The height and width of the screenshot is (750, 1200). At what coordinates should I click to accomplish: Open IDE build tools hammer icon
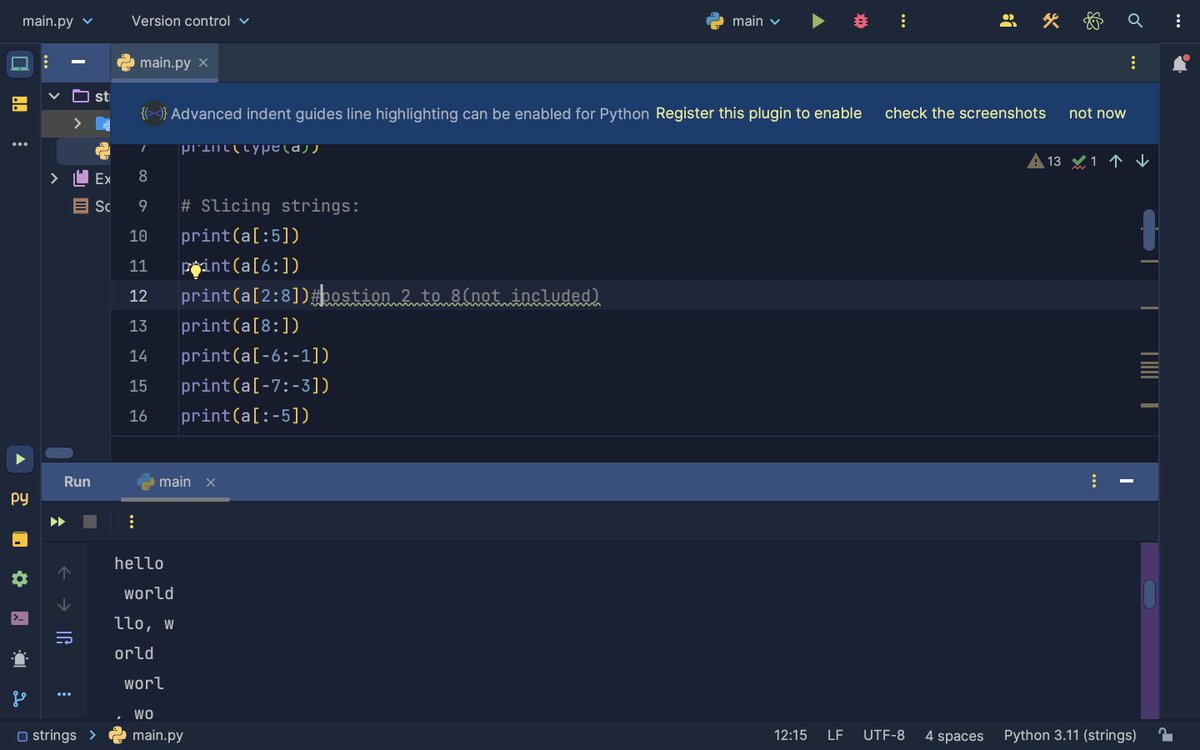point(1050,21)
